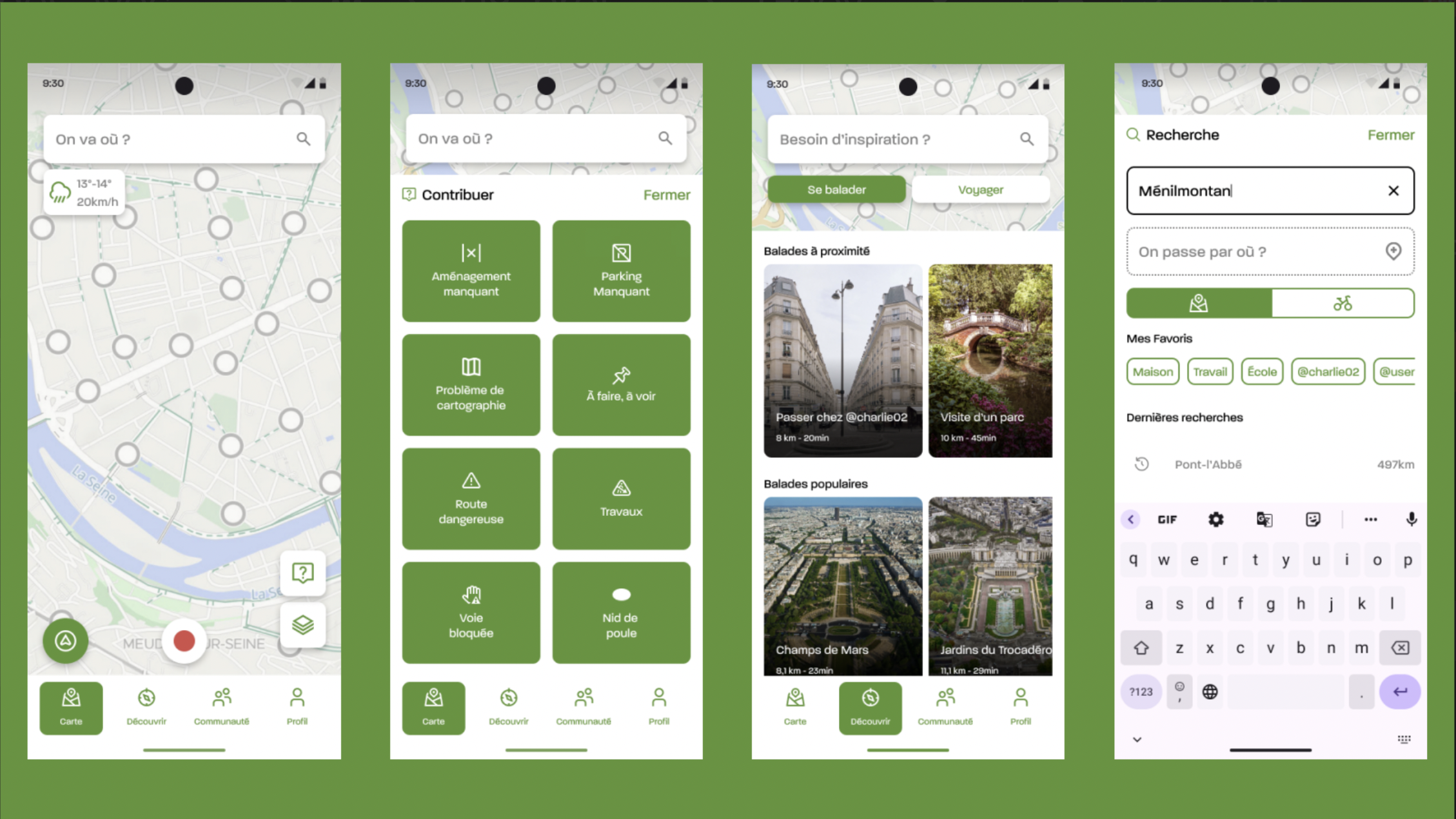Switch to the Voyager toggle
Screen dimensions: 1456x819
pos(980,190)
